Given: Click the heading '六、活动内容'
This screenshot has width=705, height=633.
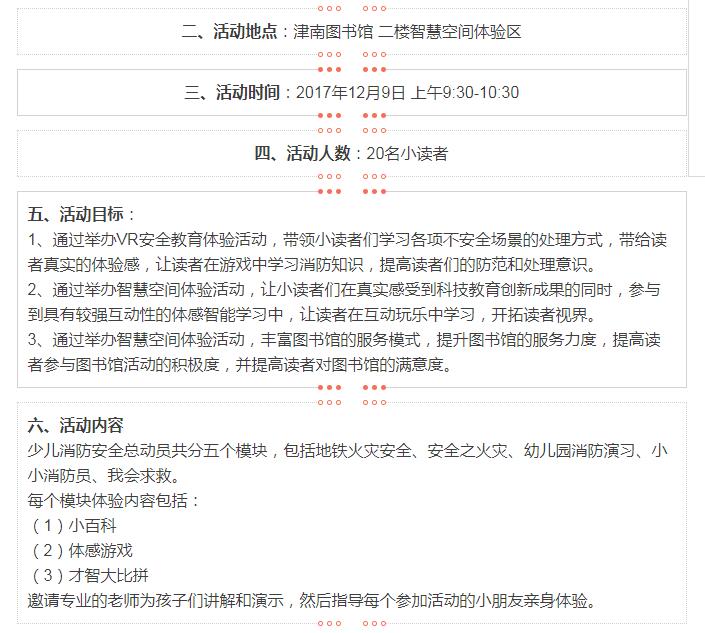Looking at the screenshot, I should click(76, 425).
